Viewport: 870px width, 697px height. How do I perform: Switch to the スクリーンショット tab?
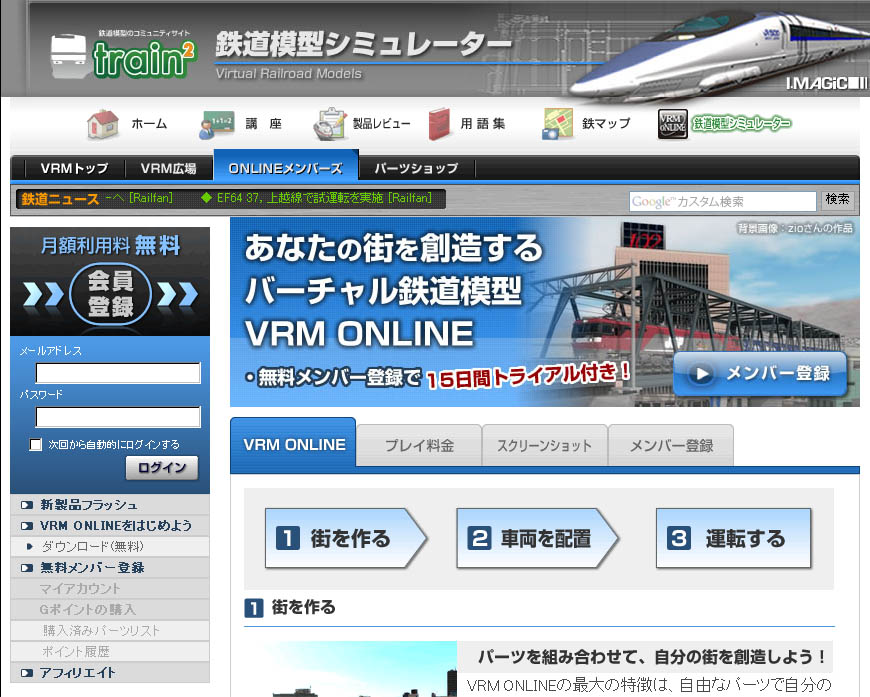point(544,446)
